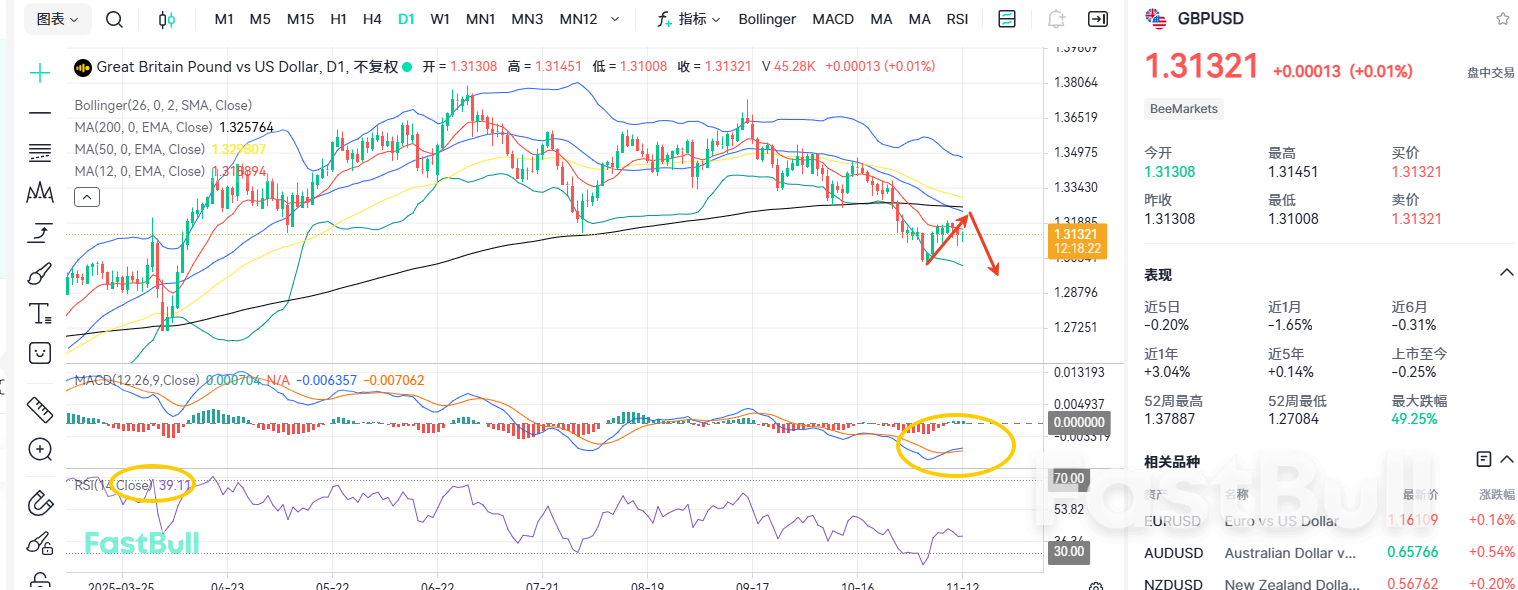Select the crosshair cursor tool

40,72
